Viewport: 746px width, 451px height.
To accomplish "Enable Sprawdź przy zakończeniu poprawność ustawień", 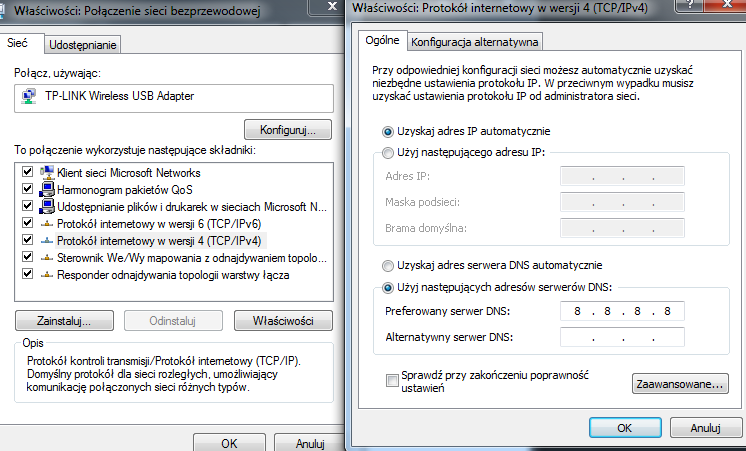I will 392,381.
